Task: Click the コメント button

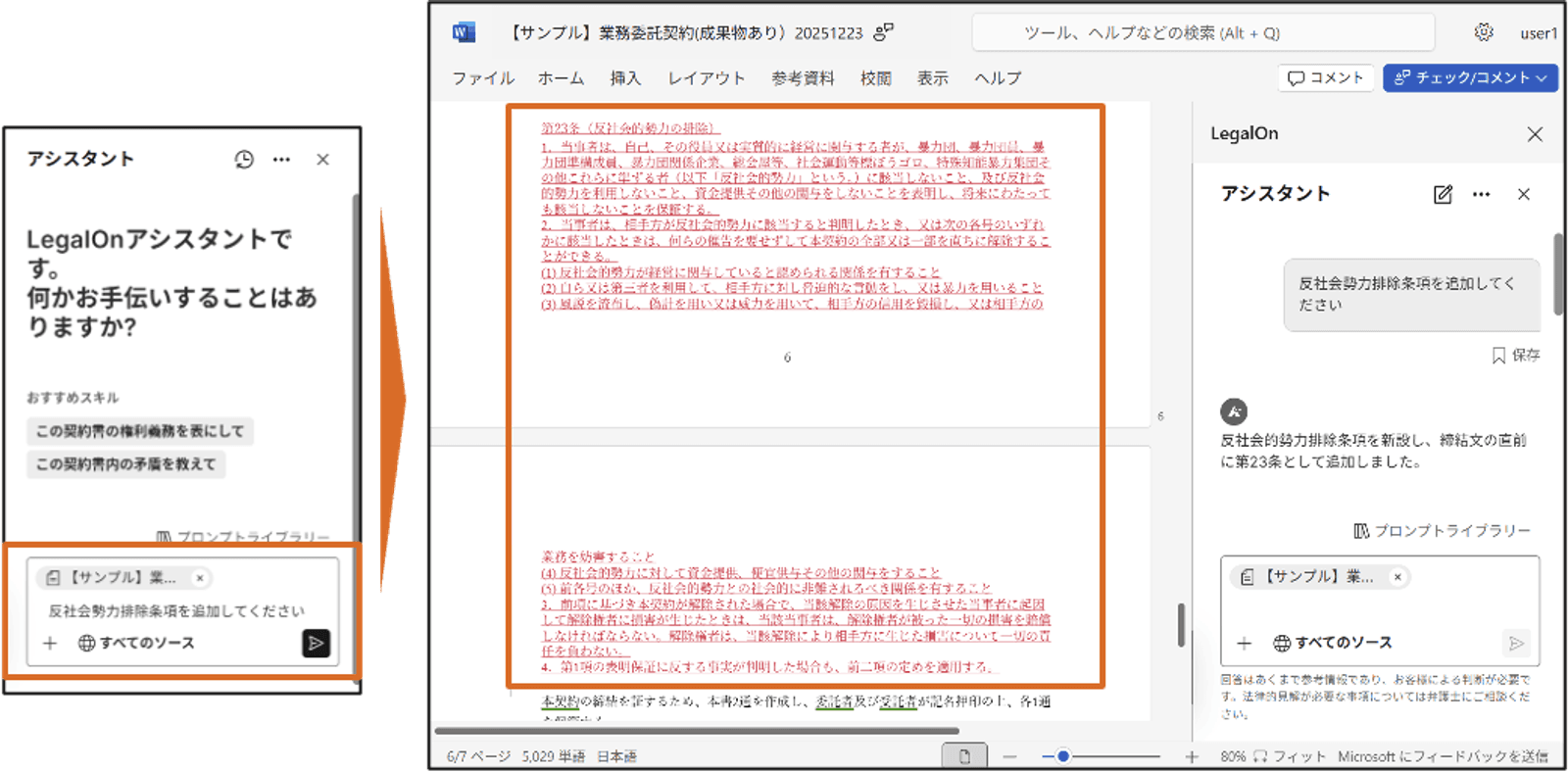Action: tap(1326, 77)
